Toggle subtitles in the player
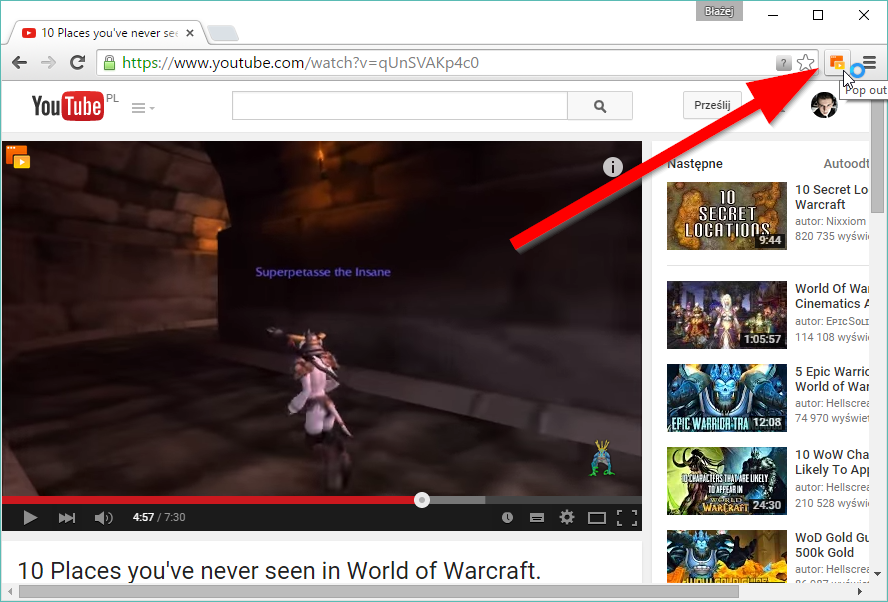 point(537,518)
